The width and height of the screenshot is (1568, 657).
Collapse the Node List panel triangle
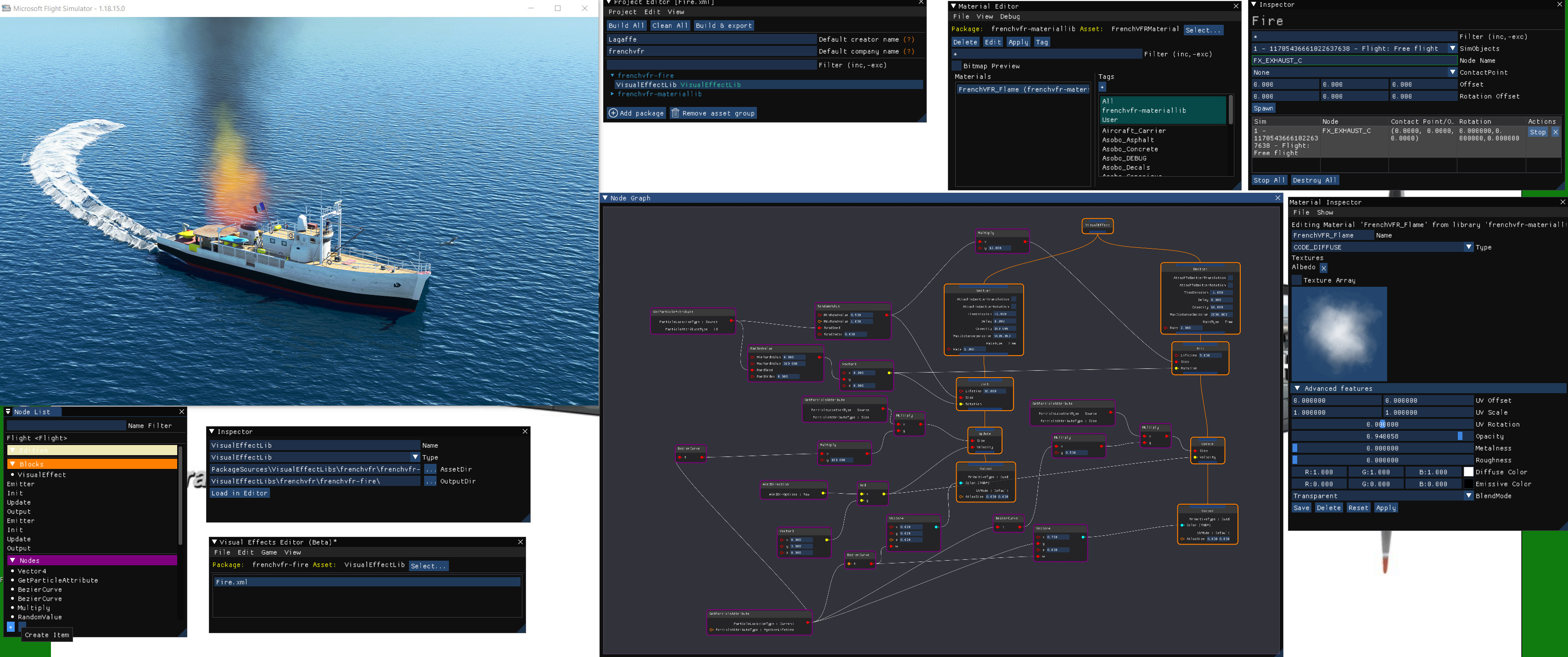click(x=8, y=412)
